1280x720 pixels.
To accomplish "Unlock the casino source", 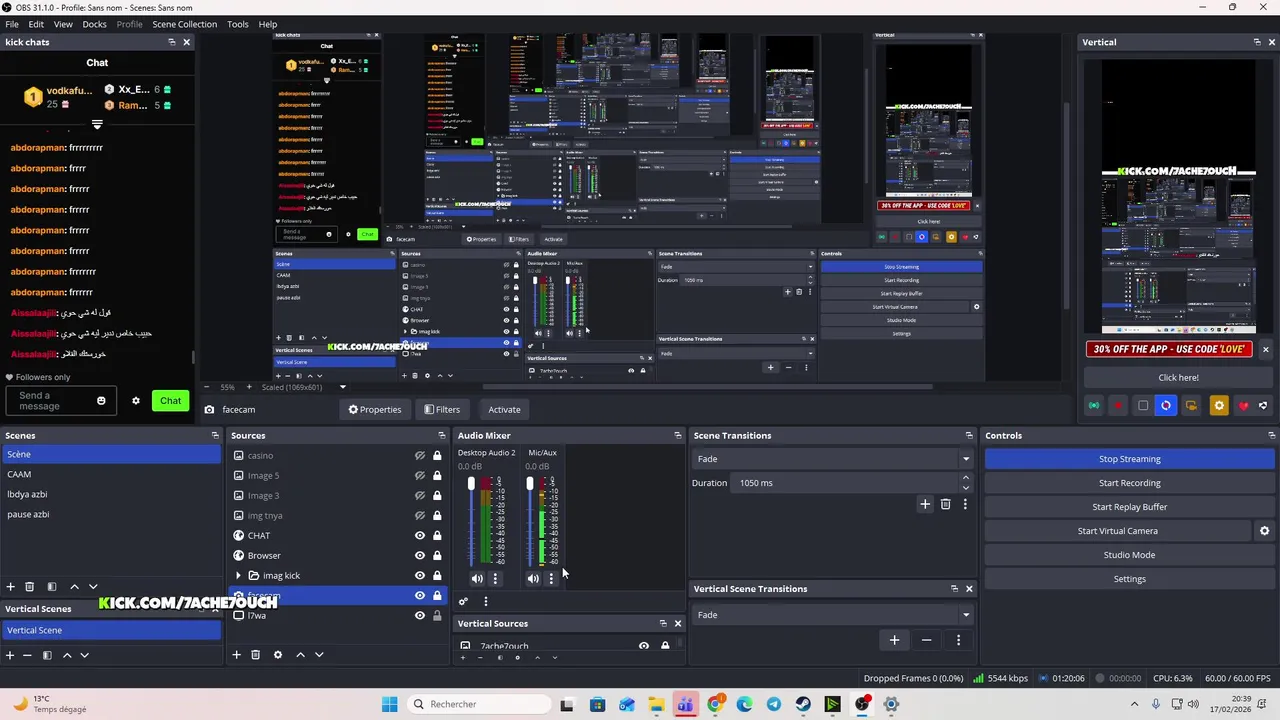I will pos(437,455).
